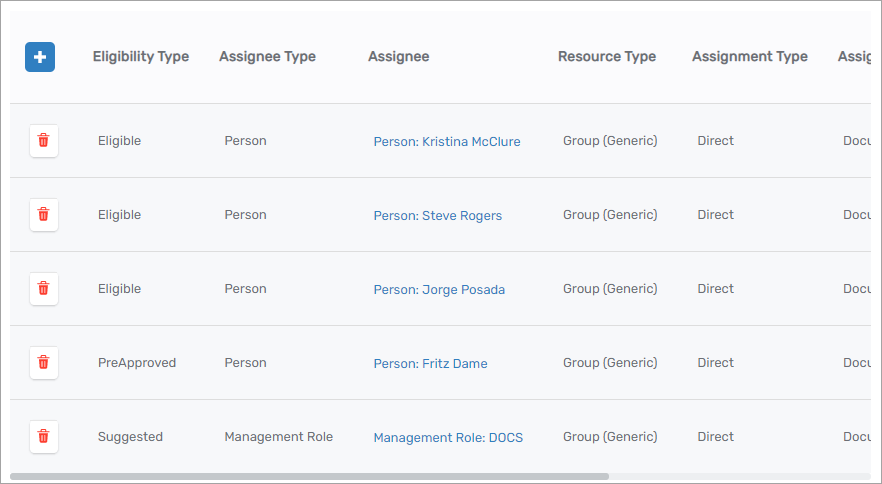882x484 pixels.
Task: Remove the Management Role DOCS row
Action: coord(43,437)
